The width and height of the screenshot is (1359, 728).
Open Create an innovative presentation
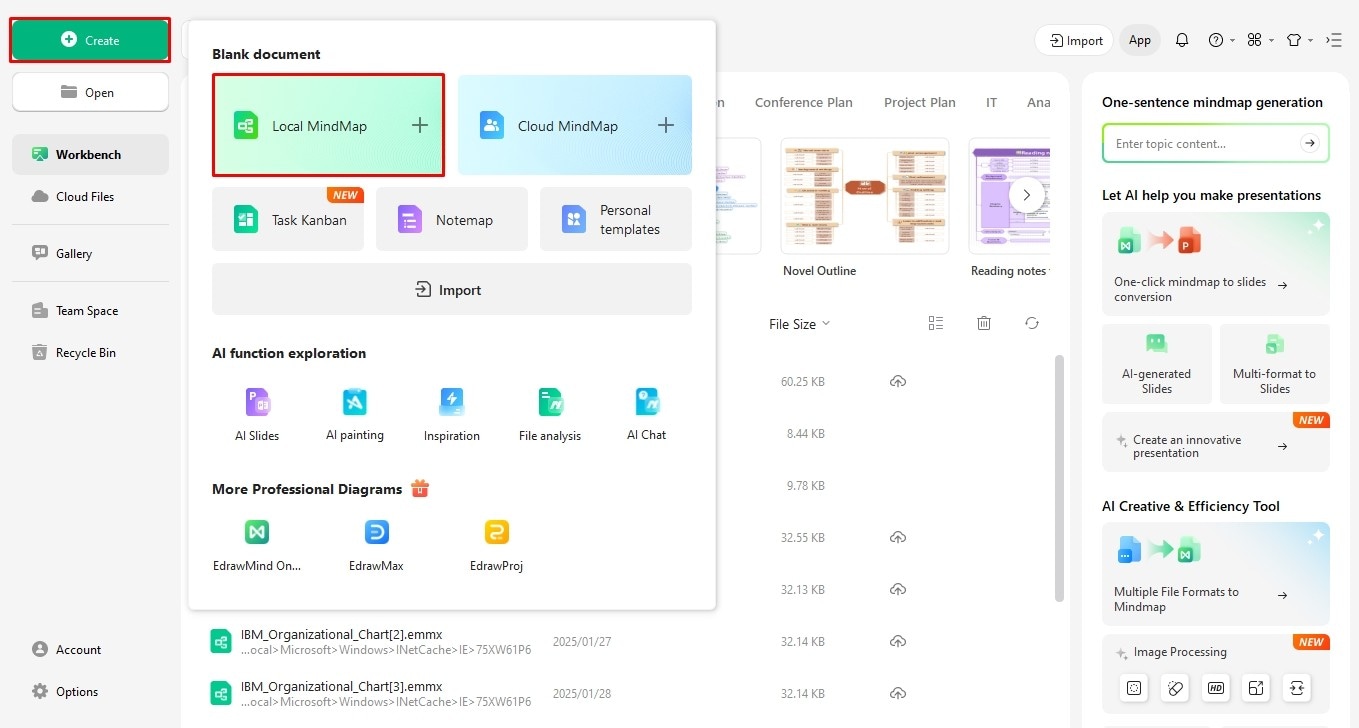pyautogui.click(x=1216, y=443)
